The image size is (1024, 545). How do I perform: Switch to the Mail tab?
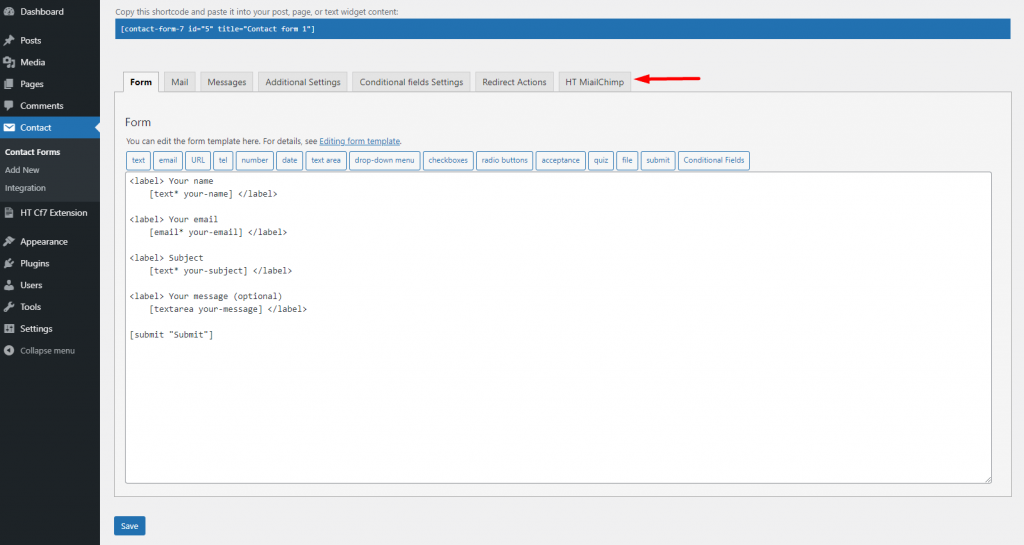(179, 82)
